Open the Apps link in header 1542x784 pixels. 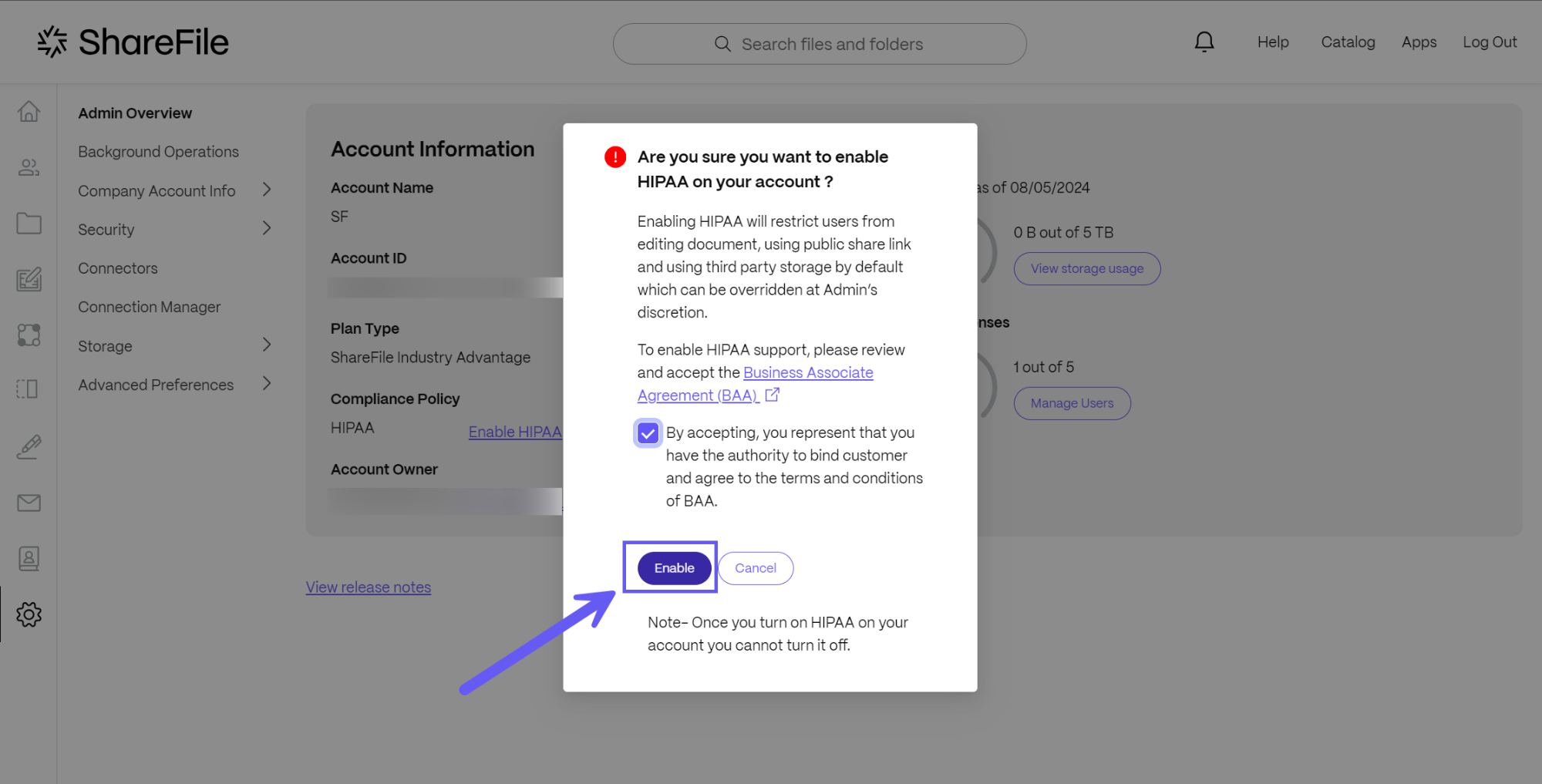(1419, 42)
